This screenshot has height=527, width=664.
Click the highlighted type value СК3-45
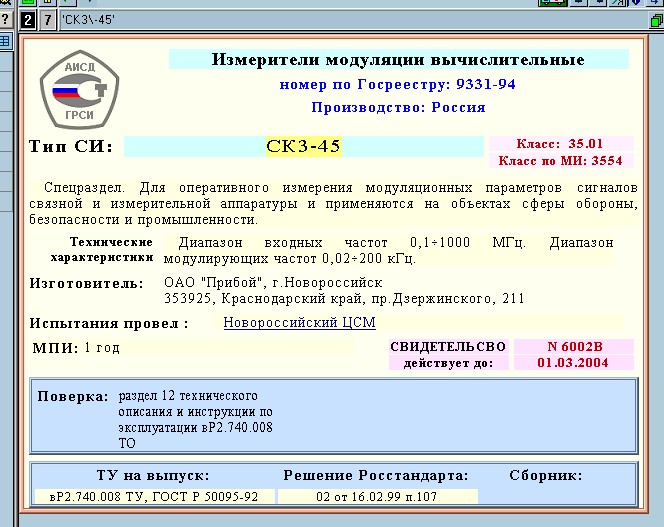(x=303, y=146)
